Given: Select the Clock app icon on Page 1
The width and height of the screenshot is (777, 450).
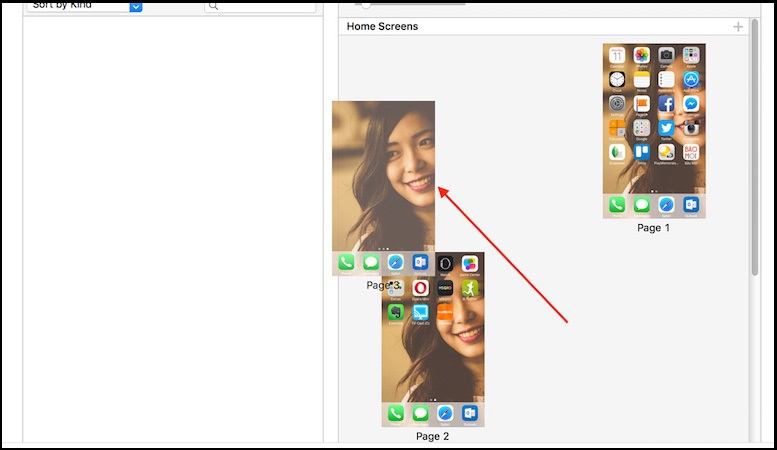Looking at the screenshot, I should pyautogui.click(x=617, y=80).
